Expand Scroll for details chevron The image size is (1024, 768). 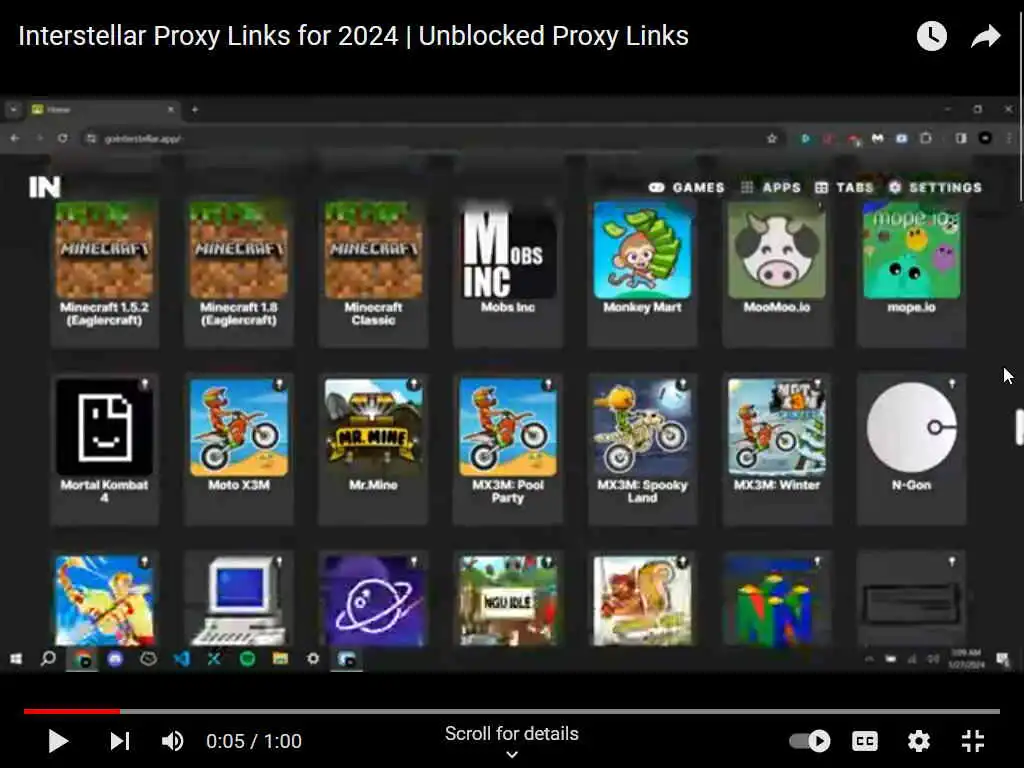pos(512,754)
